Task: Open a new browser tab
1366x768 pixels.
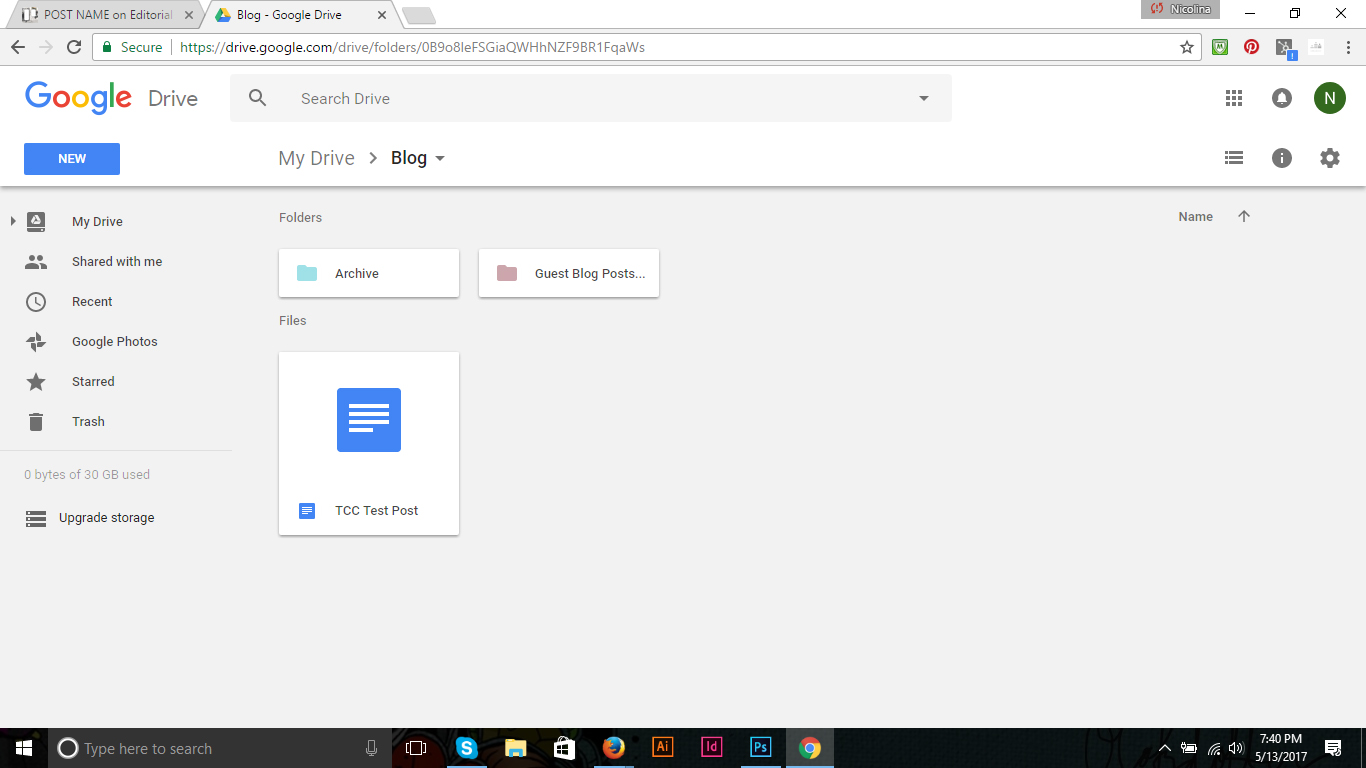Action: pos(418,15)
